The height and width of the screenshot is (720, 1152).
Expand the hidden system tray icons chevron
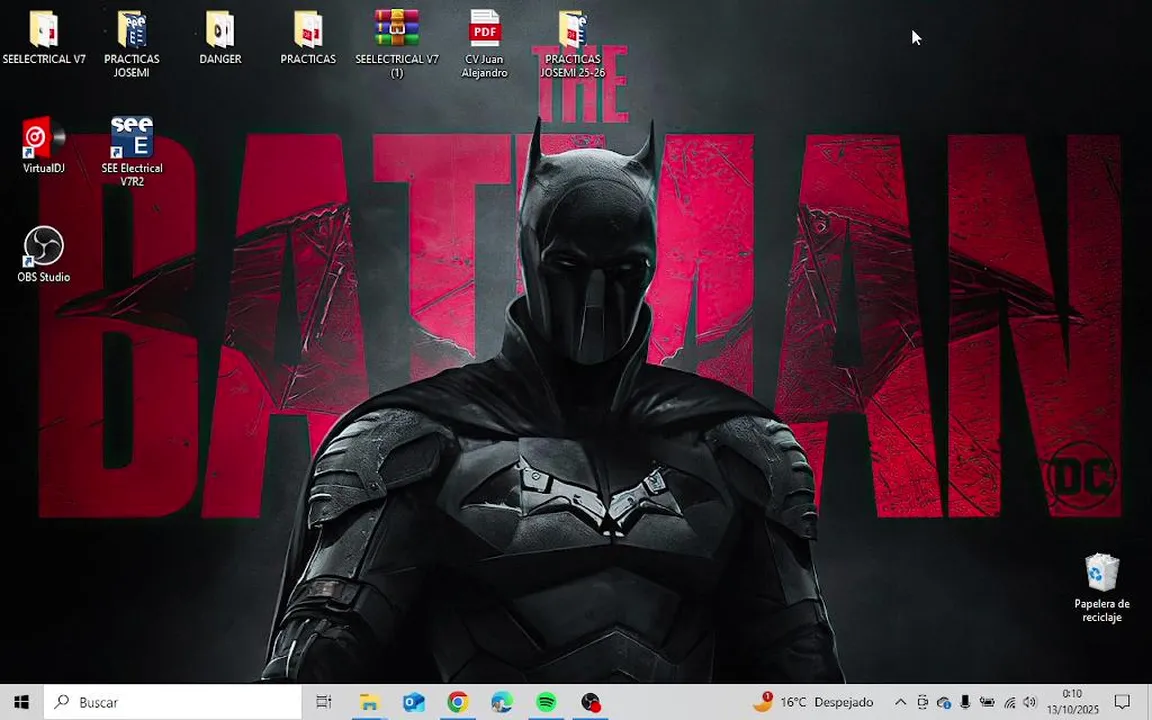click(901, 702)
